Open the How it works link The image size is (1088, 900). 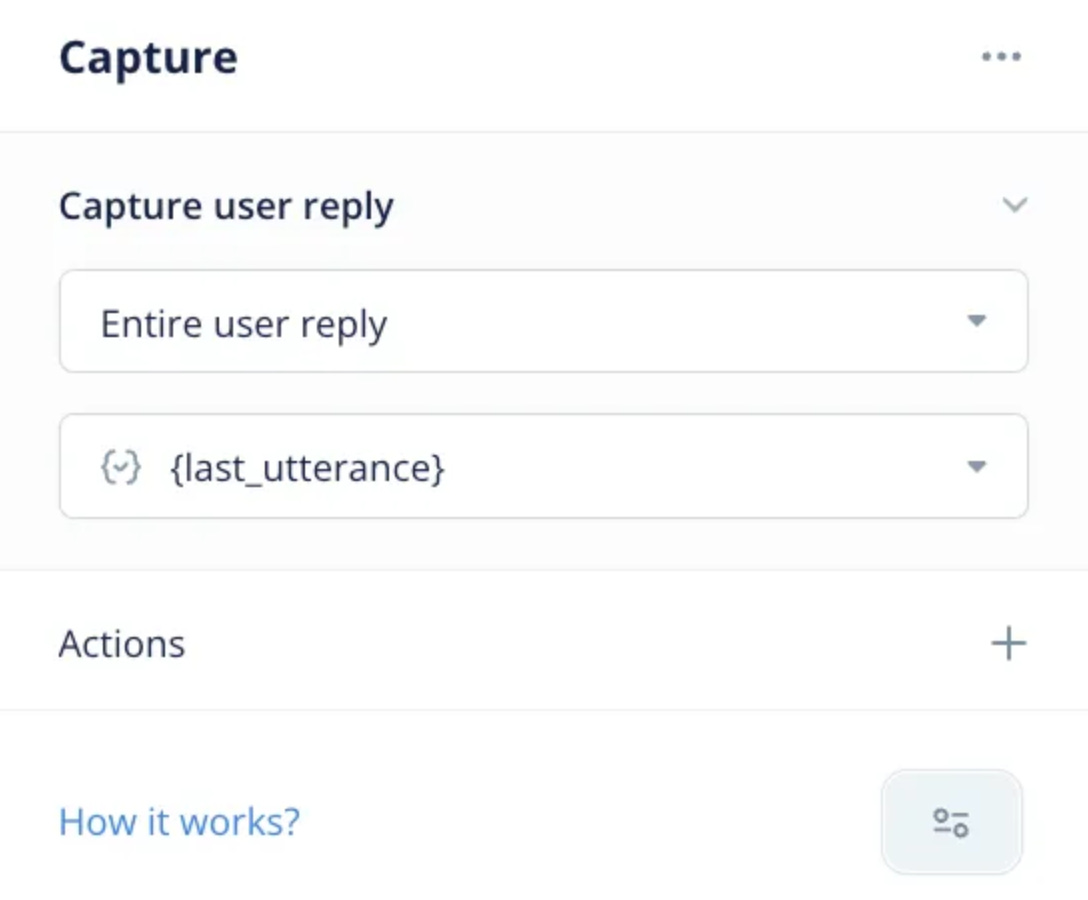(178, 822)
